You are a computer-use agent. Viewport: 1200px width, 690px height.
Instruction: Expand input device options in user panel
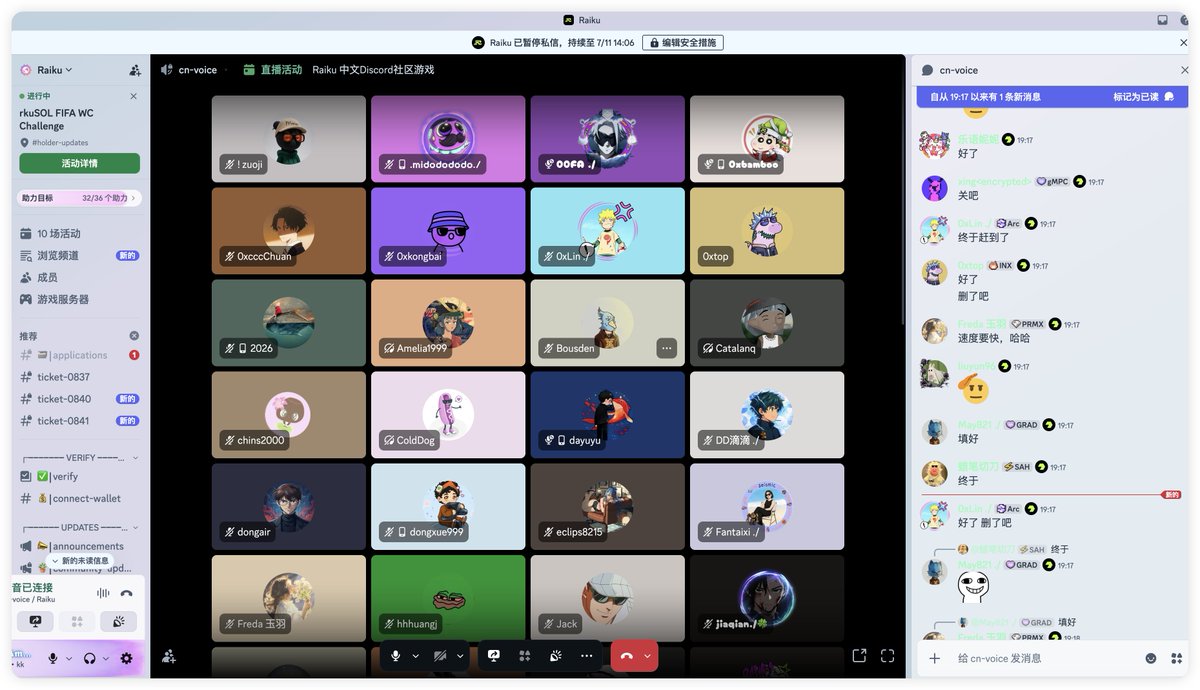(x=69, y=658)
